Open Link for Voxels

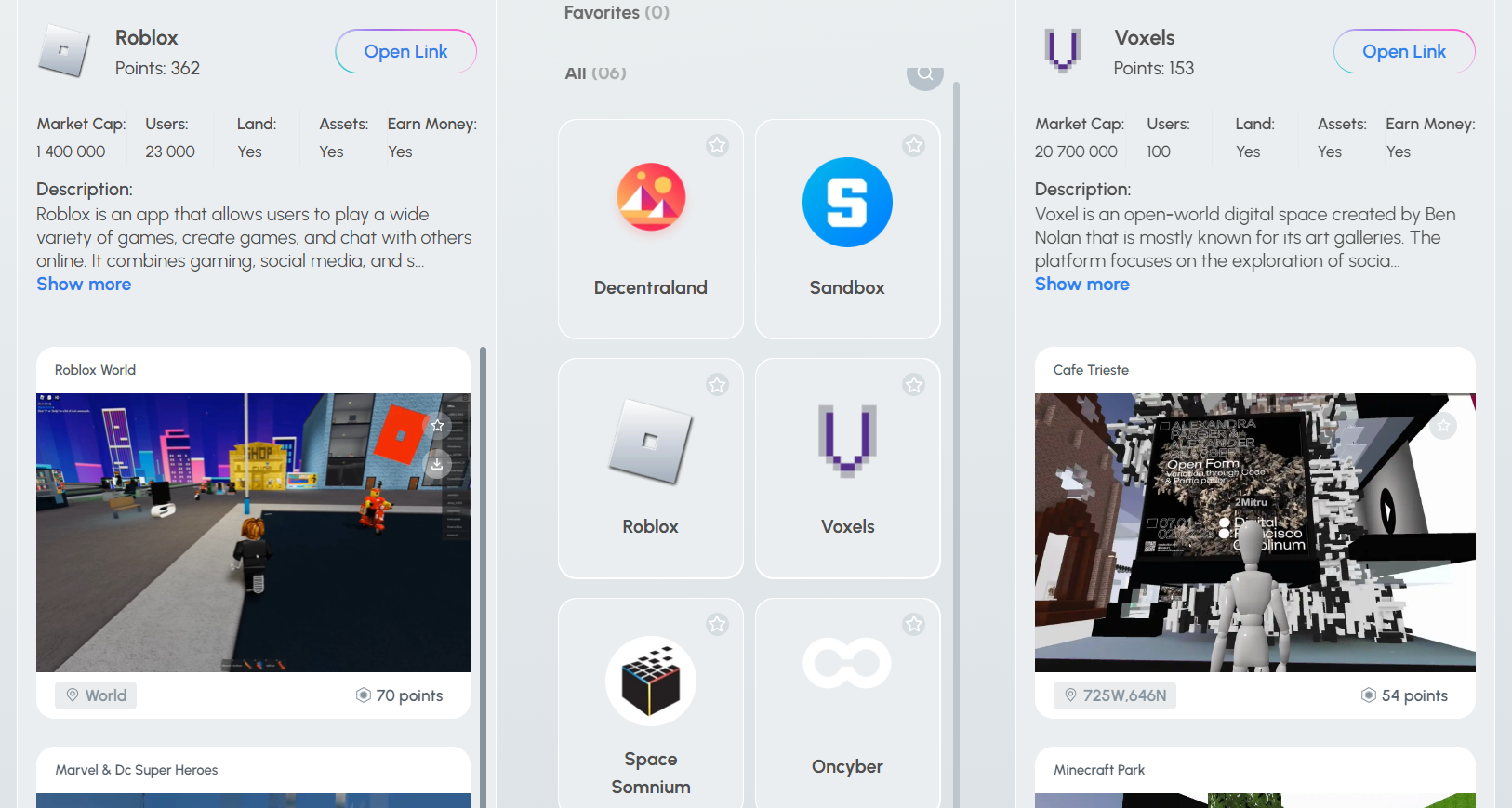tap(1404, 51)
